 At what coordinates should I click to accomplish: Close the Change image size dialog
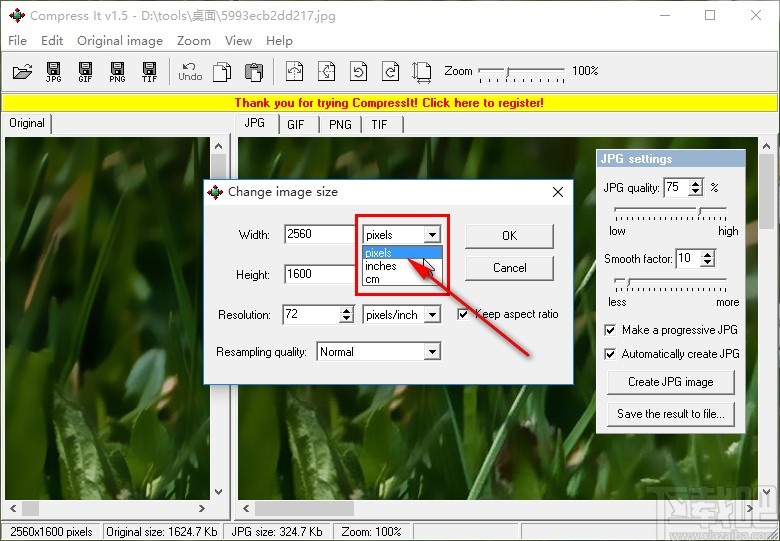point(558,192)
